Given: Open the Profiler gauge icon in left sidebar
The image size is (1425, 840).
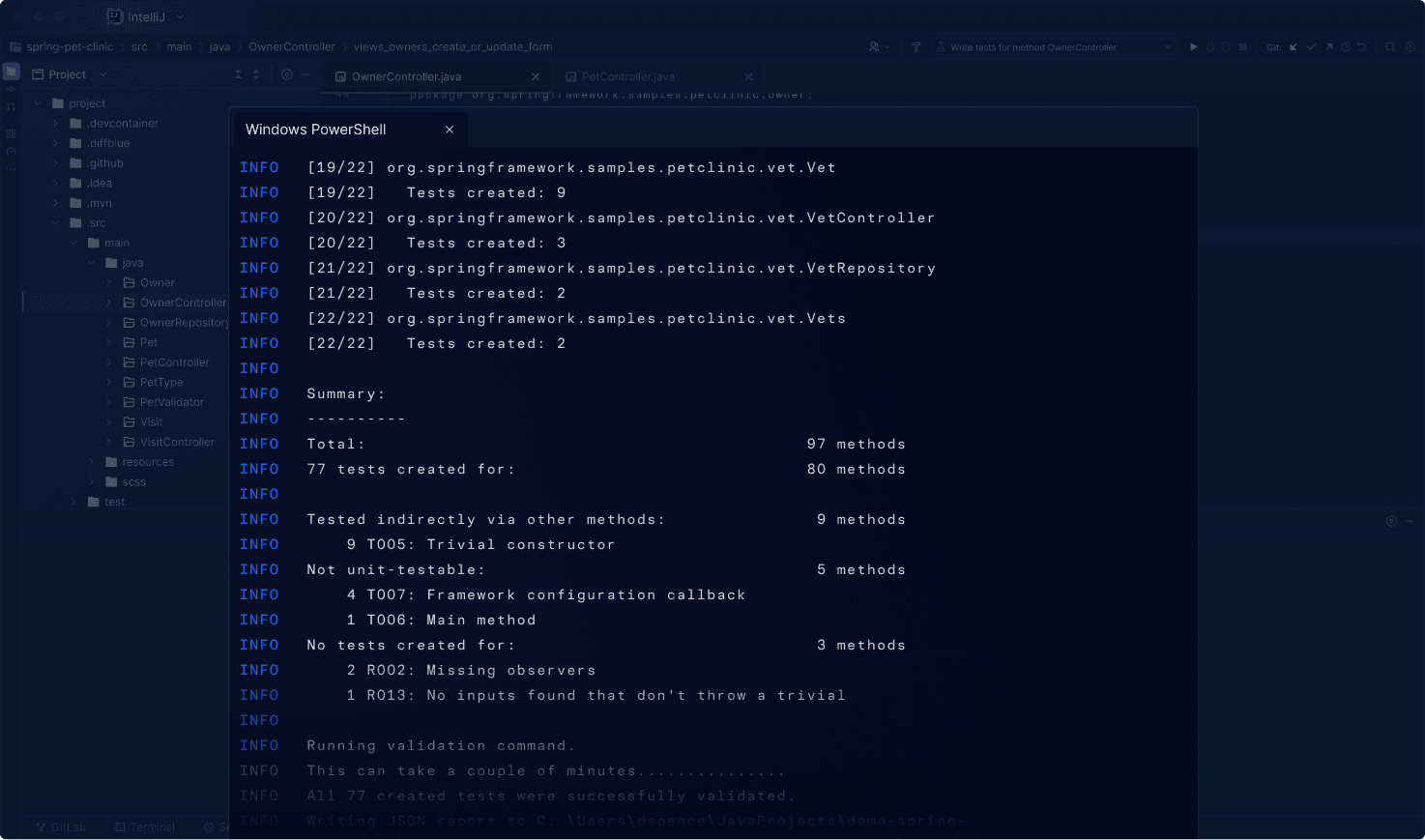Looking at the screenshot, I should click(x=11, y=150).
